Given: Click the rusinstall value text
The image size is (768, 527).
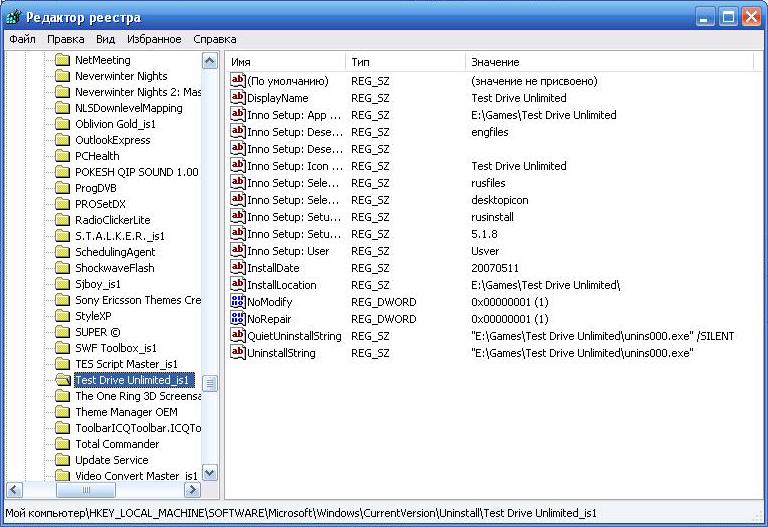Looking at the screenshot, I should (x=492, y=217).
